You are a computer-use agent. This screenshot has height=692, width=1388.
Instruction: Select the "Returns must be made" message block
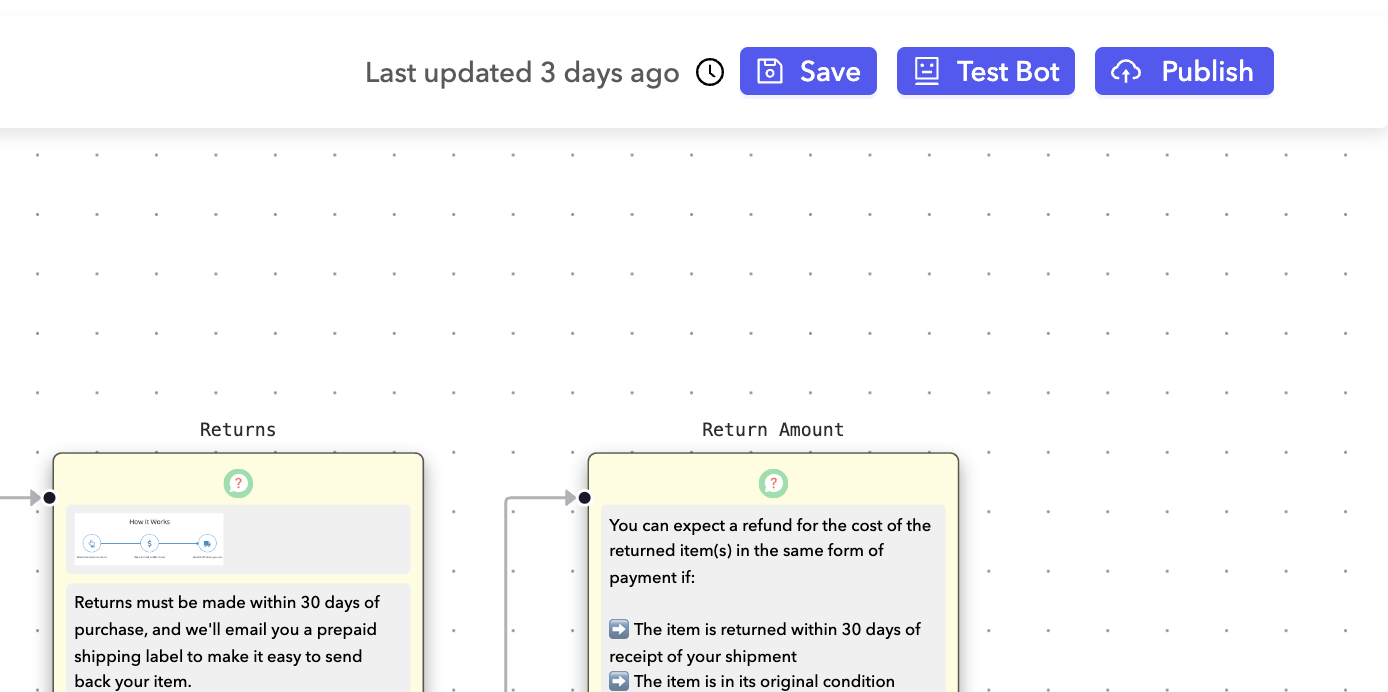click(x=238, y=641)
